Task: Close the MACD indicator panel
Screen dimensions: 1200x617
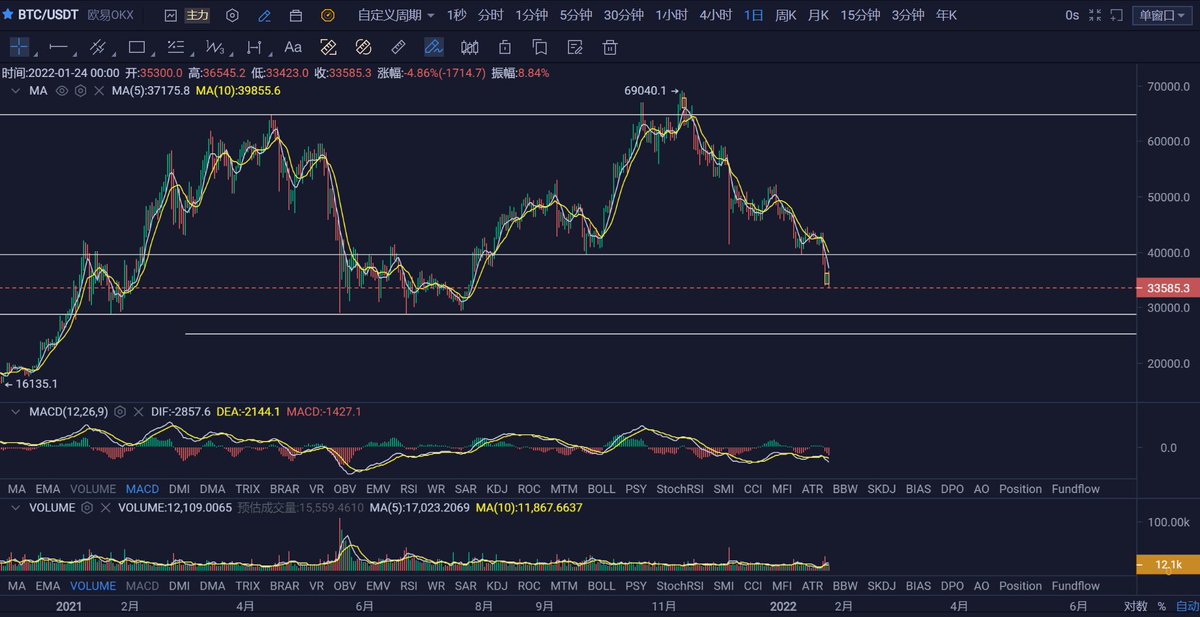Action: (138, 411)
